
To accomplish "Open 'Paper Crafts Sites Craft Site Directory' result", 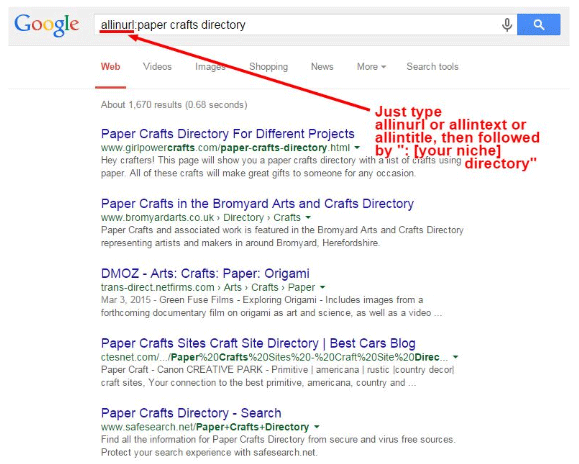I will tap(258, 343).
